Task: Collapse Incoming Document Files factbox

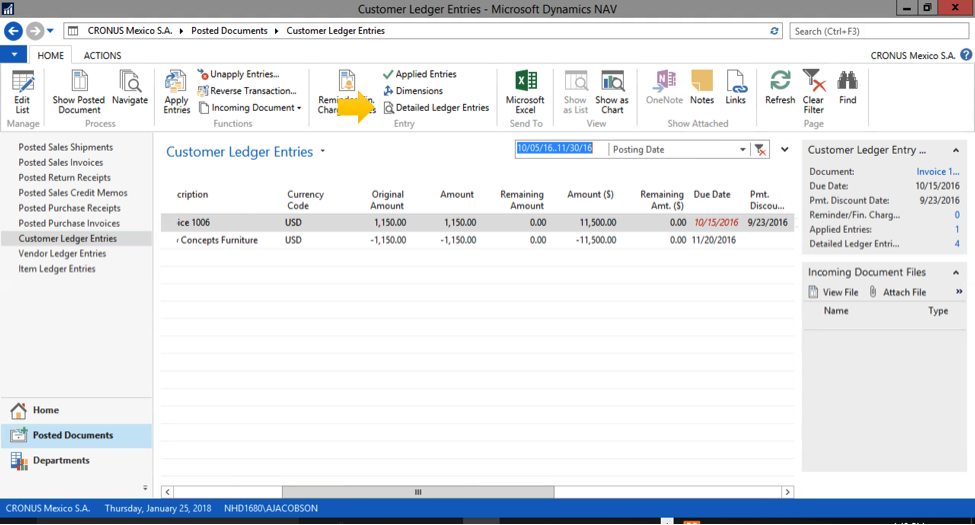Action: pyautogui.click(x=956, y=272)
